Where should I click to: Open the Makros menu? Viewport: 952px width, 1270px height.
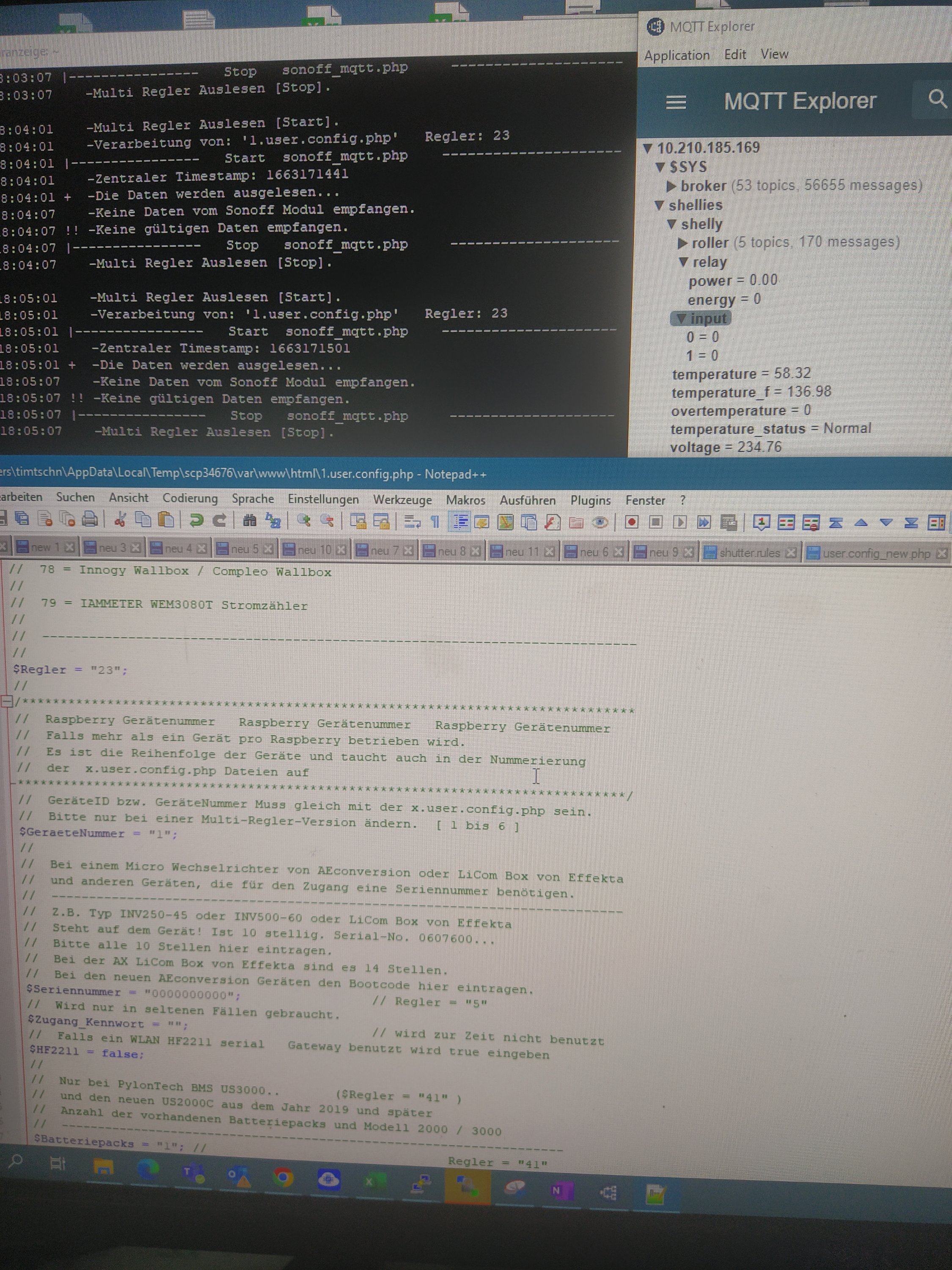click(x=465, y=501)
